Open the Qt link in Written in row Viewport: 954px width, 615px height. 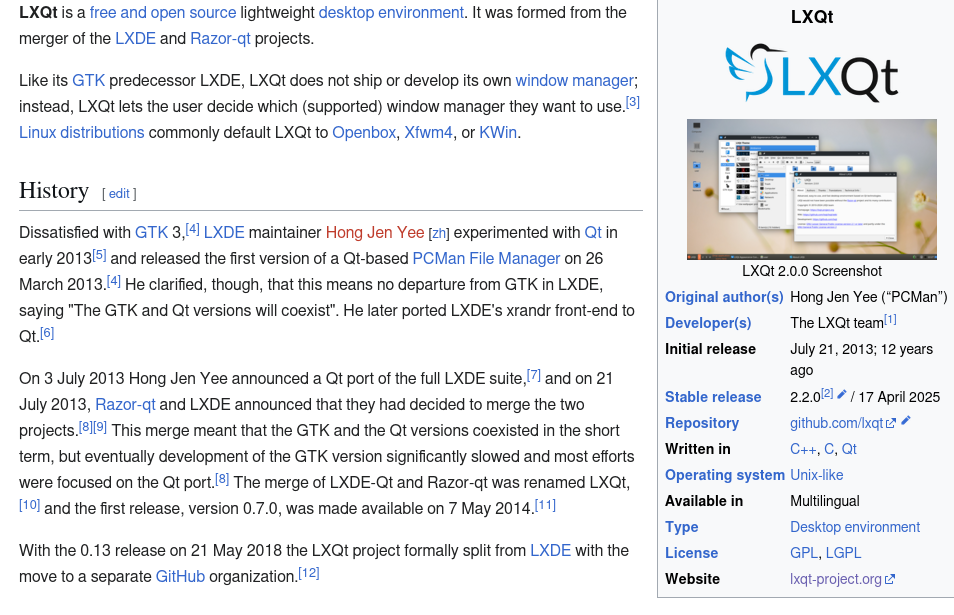click(849, 450)
